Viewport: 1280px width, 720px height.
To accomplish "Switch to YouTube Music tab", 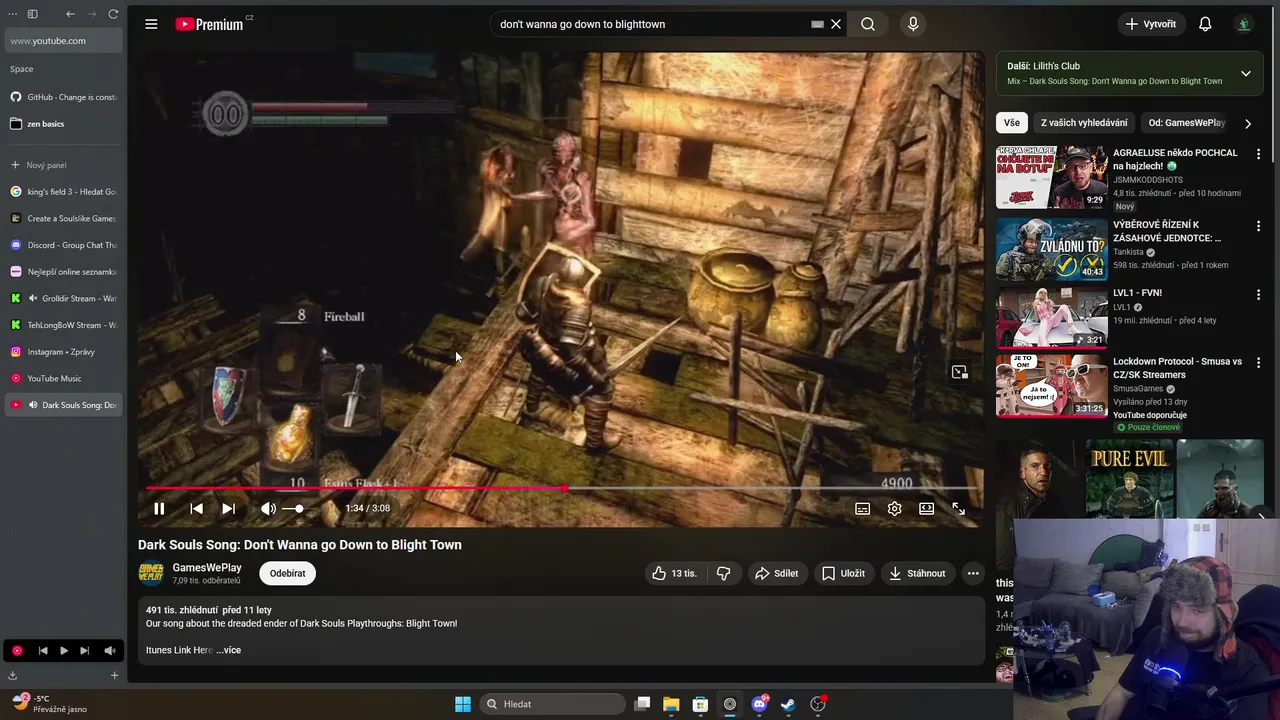I will [64, 378].
